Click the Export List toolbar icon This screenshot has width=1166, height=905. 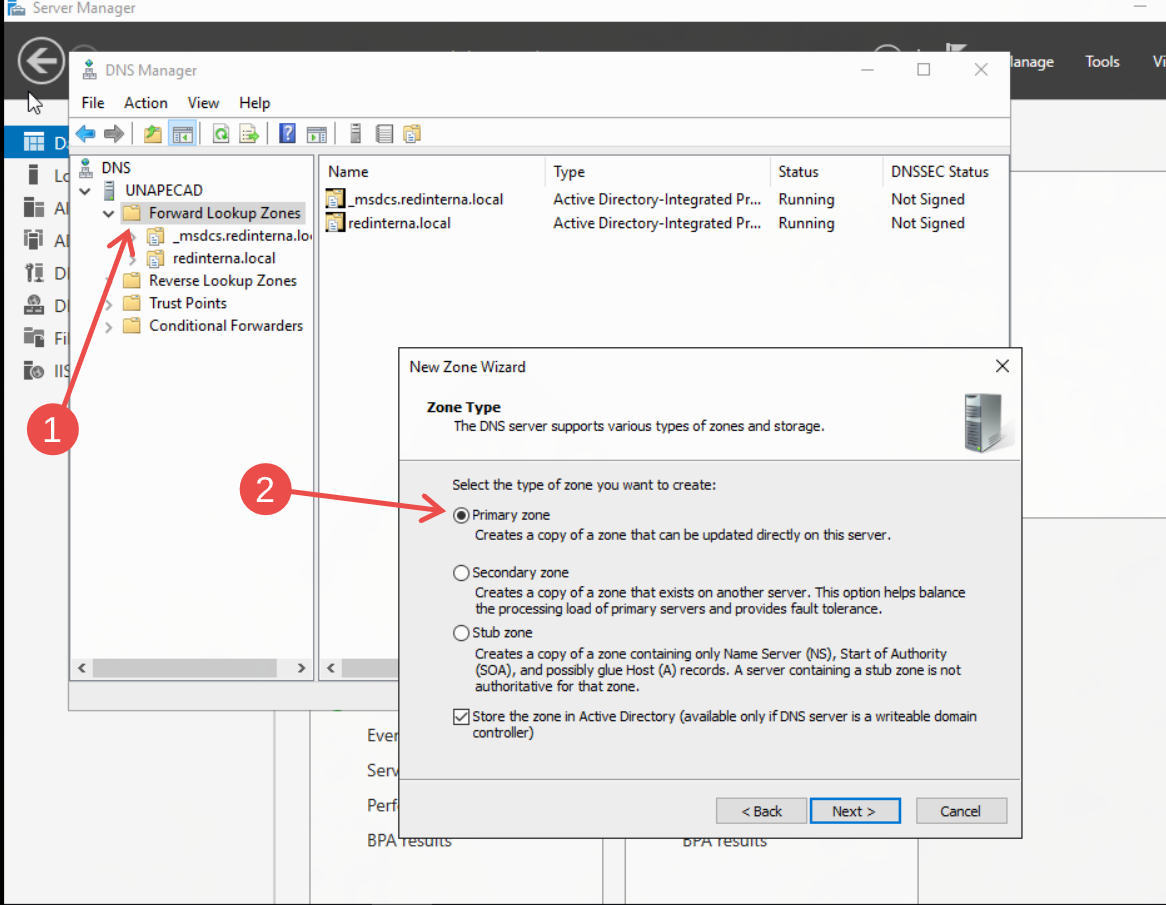pos(249,134)
